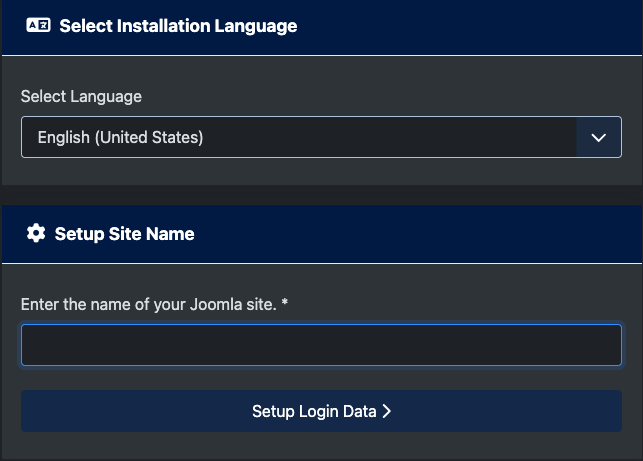
Task: Click the right arrow on Setup Login Data
Action: 387,411
